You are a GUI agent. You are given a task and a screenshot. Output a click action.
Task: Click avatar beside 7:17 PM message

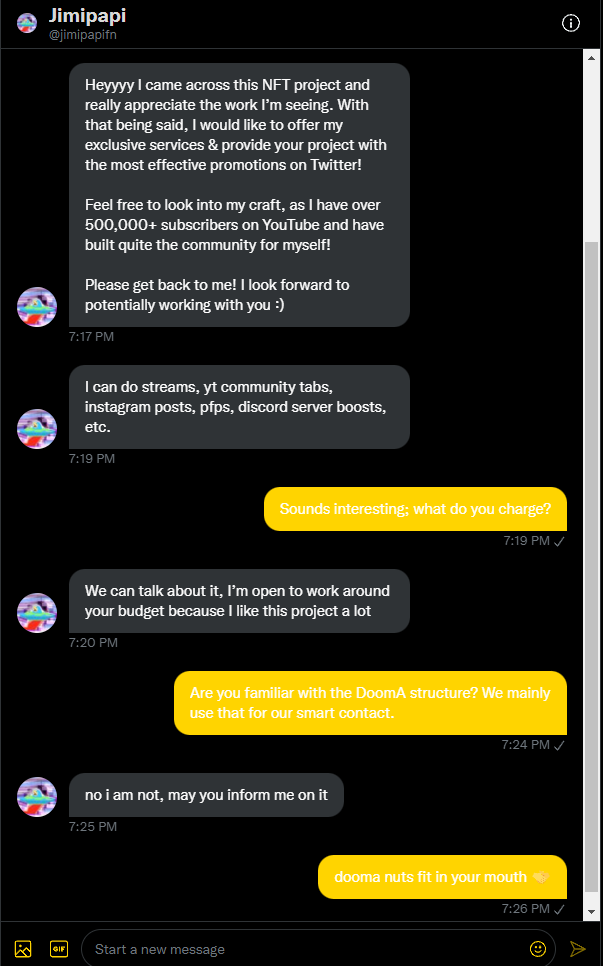tap(37, 306)
